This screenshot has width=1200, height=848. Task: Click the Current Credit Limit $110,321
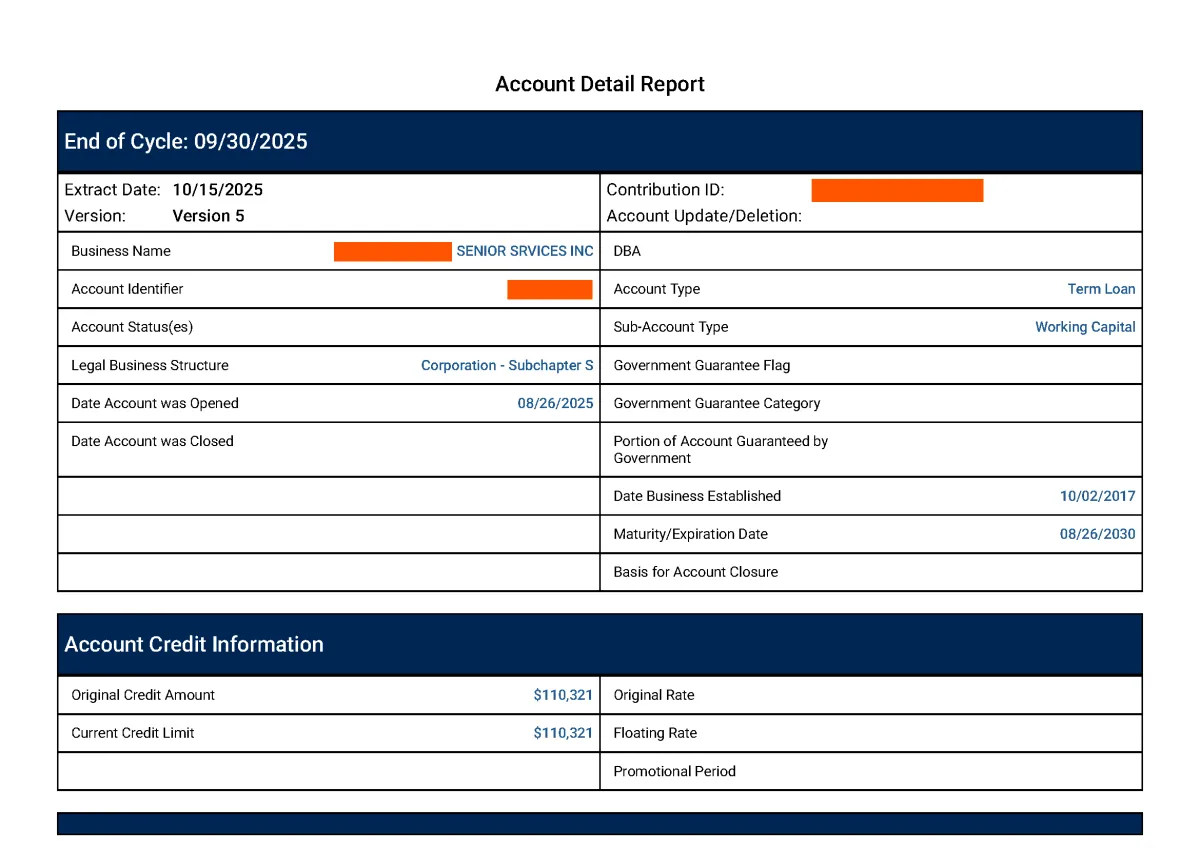[x=563, y=733]
